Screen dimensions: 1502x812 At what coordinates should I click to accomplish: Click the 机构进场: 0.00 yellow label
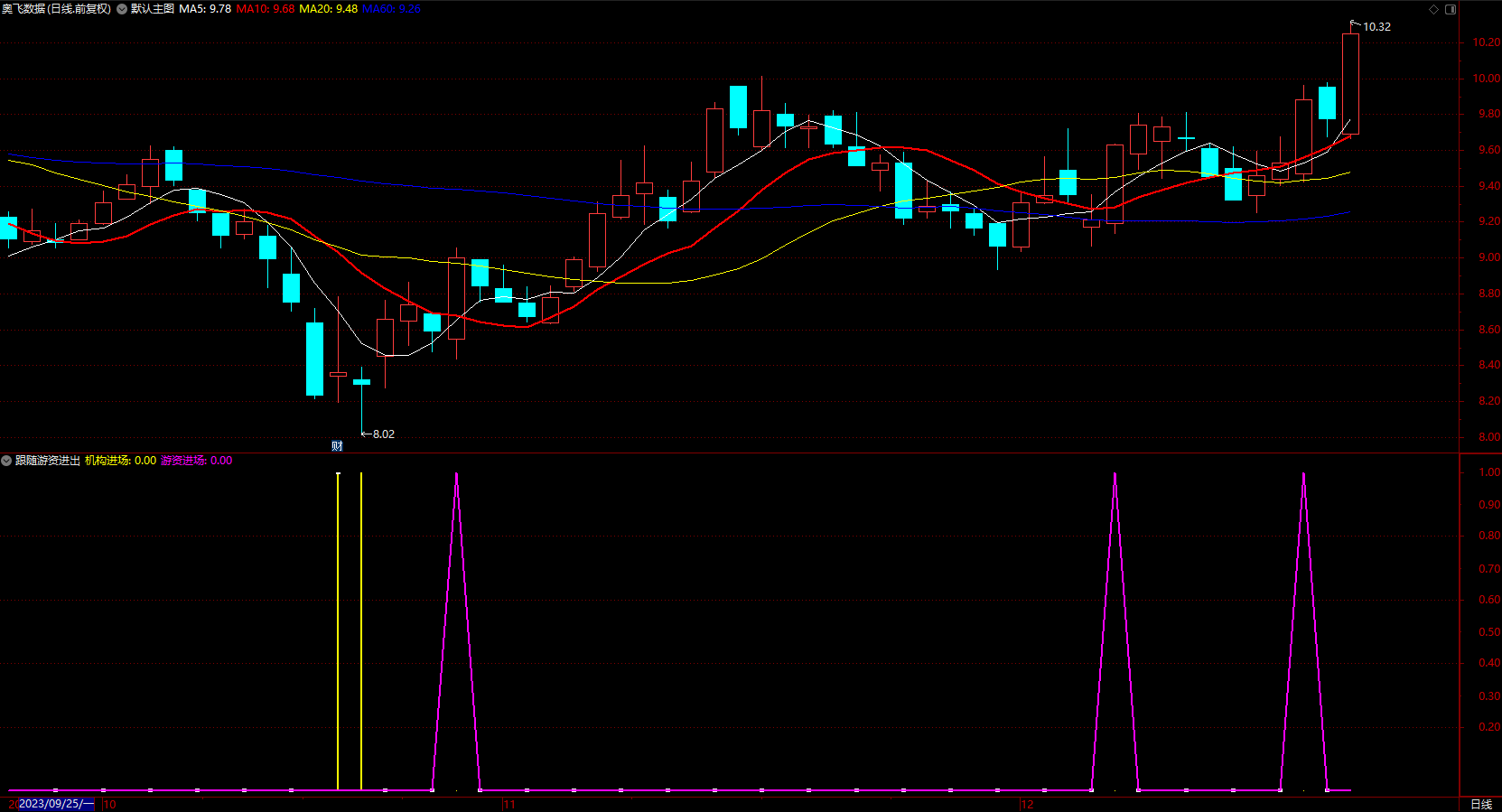coord(121,461)
